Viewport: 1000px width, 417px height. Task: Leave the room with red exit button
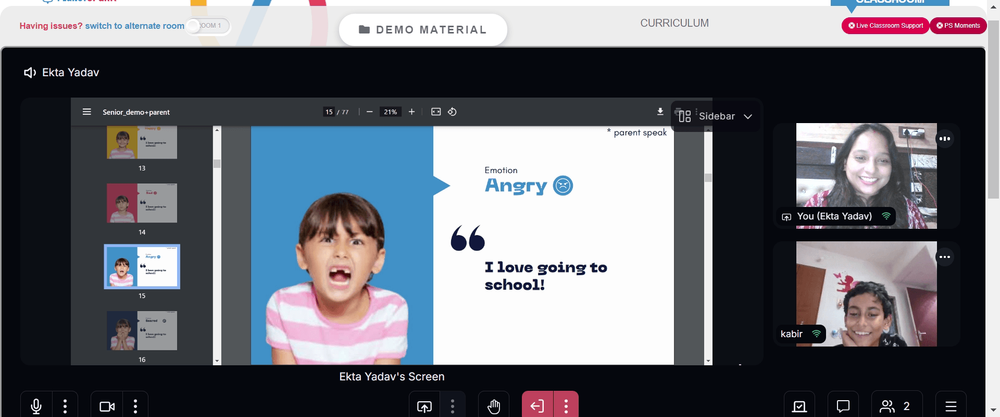(537, 406)
